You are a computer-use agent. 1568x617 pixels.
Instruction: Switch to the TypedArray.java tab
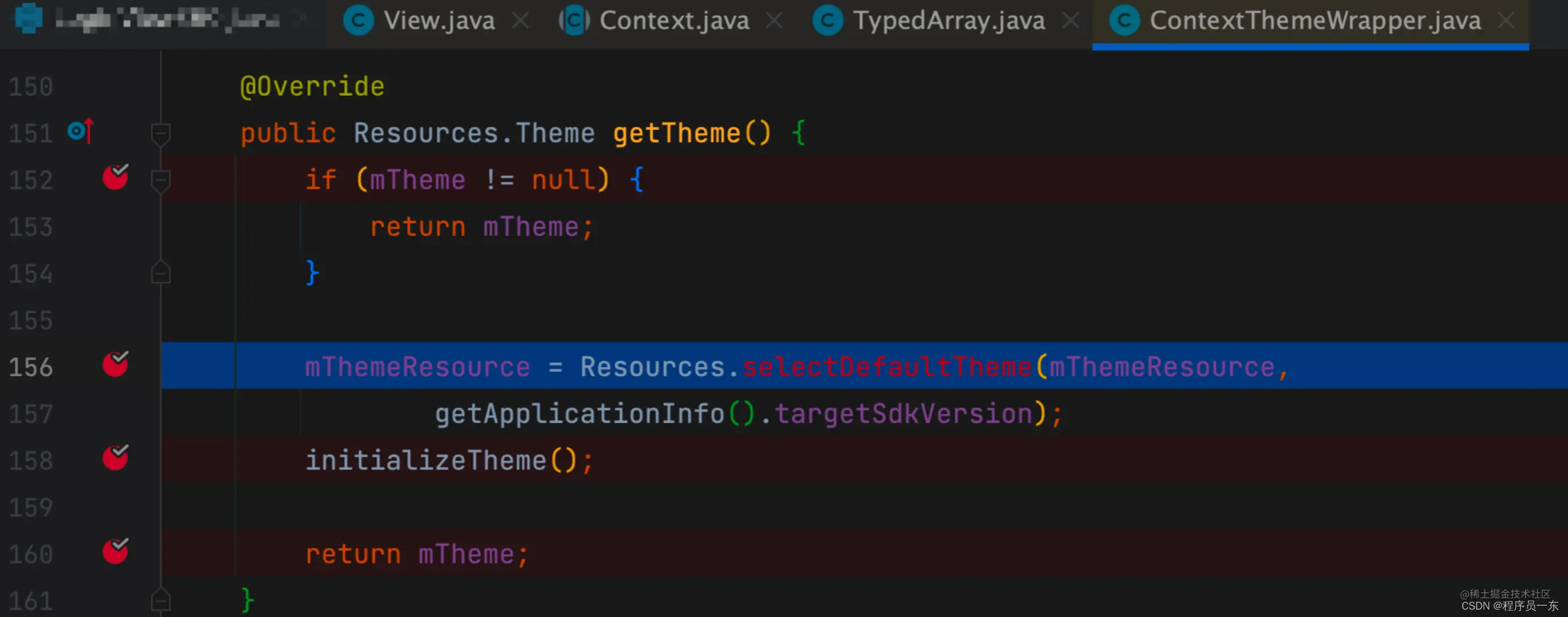point(949,21)
